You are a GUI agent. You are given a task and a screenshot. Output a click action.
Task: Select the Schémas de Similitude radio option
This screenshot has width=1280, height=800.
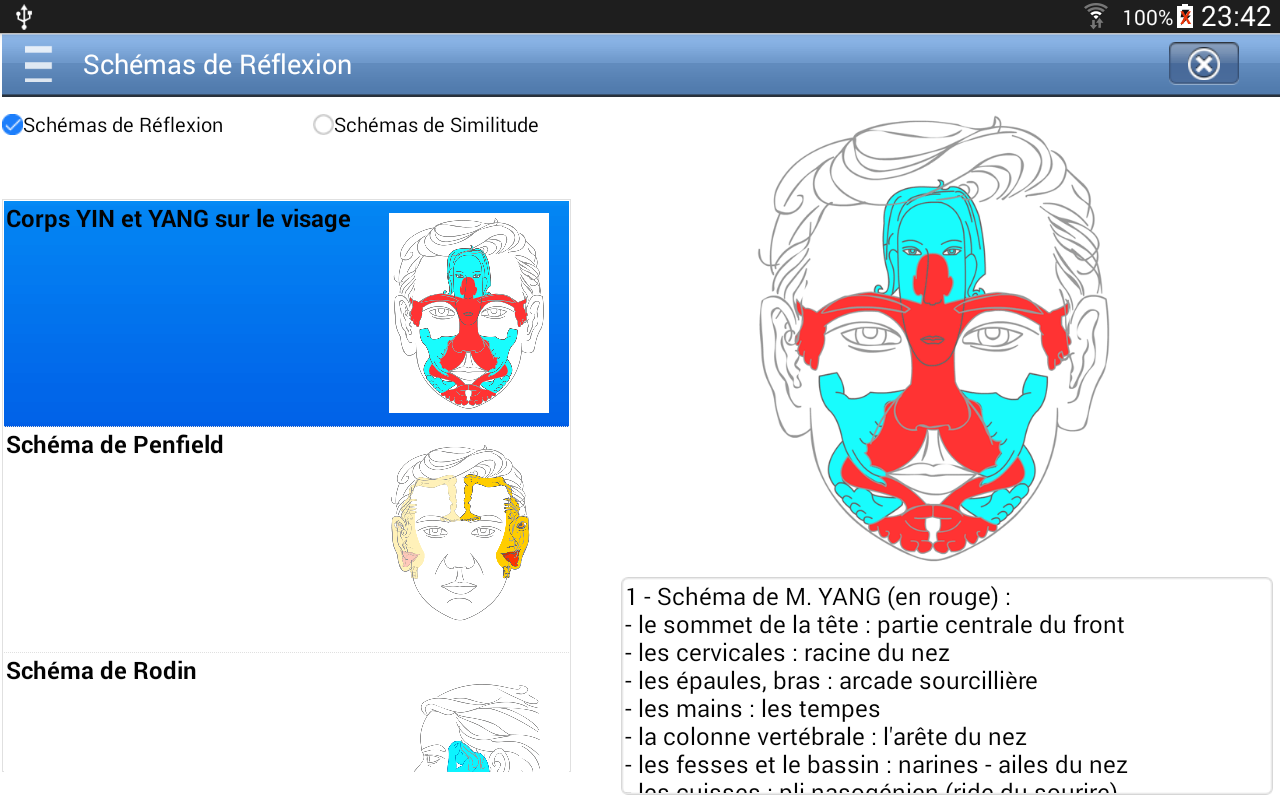[426, 125]
